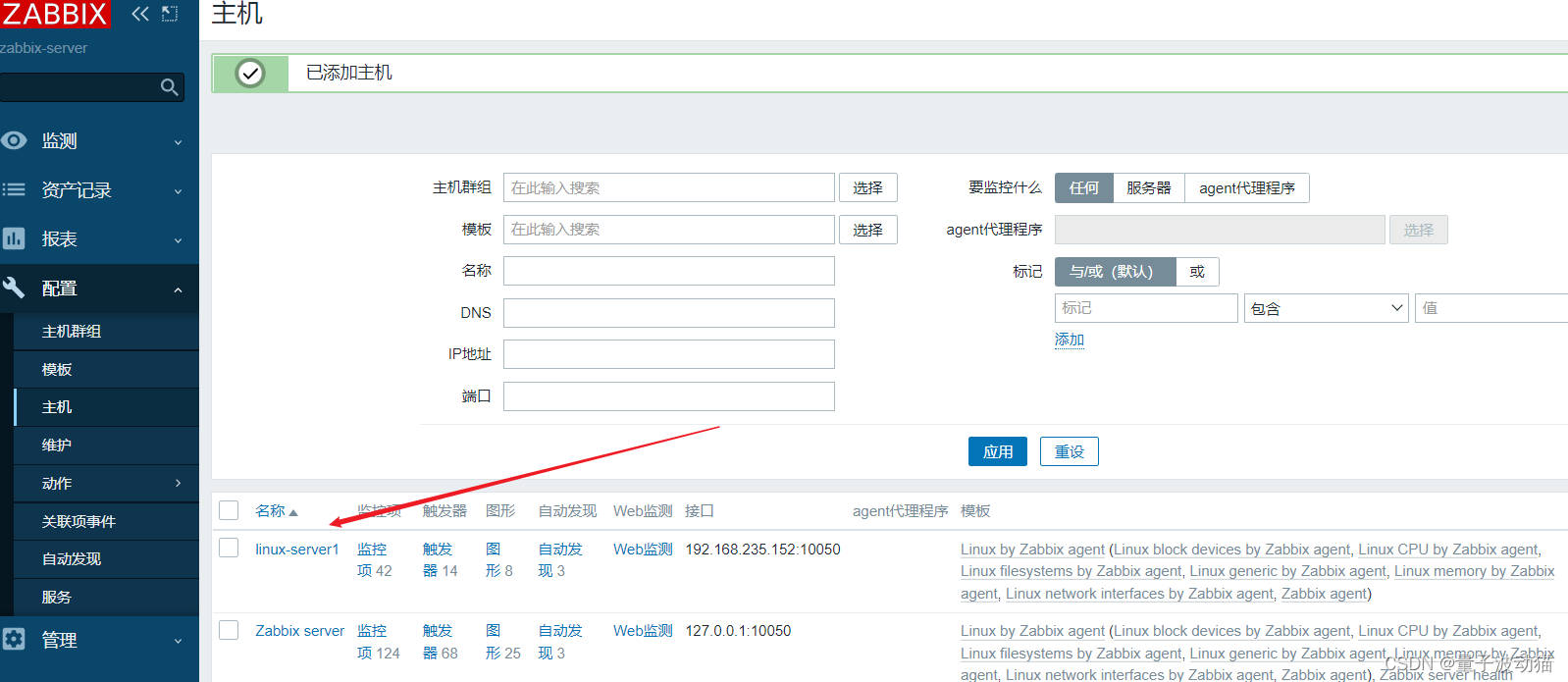Click the gear icon for 管理

[14, 640]
